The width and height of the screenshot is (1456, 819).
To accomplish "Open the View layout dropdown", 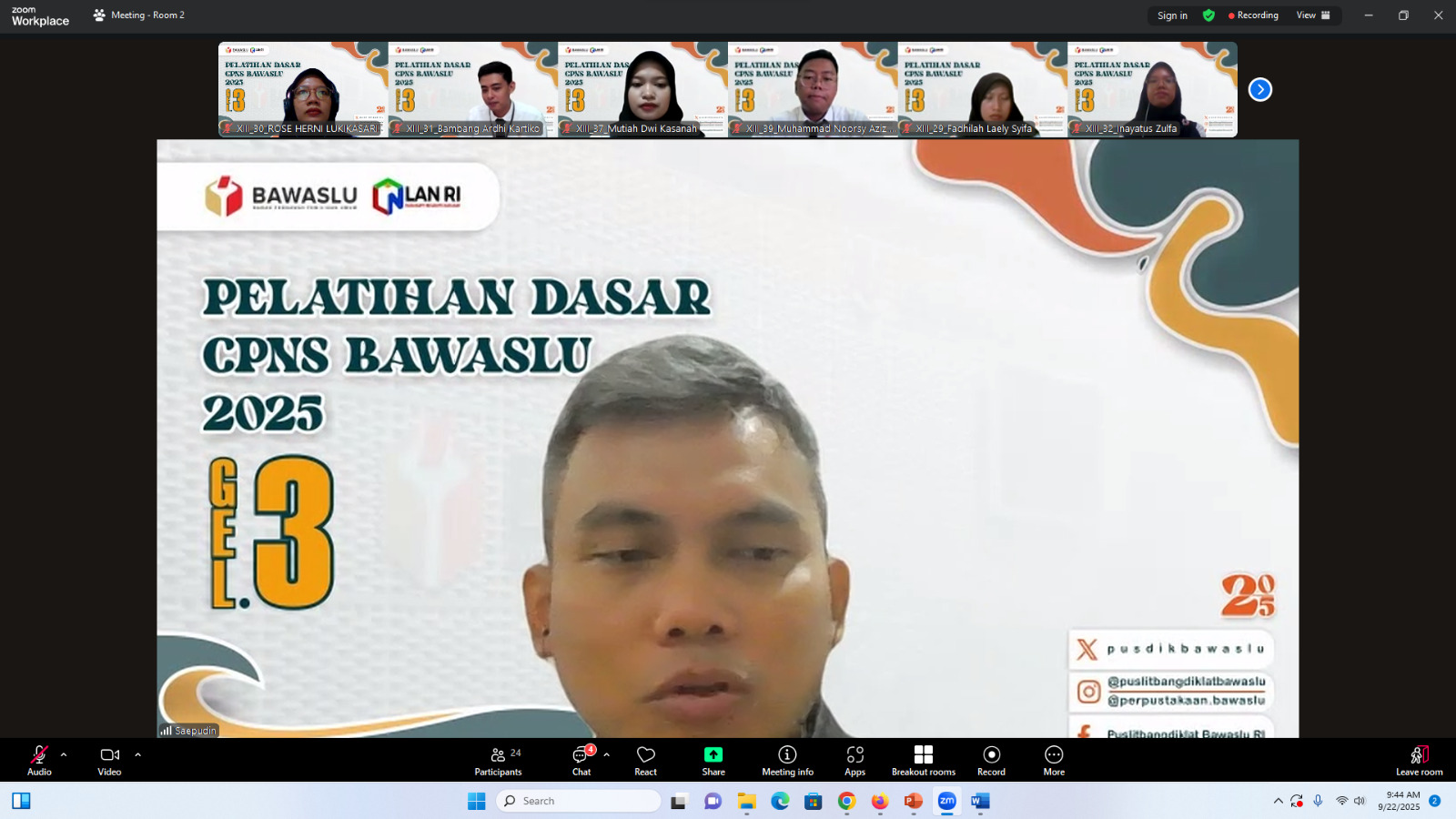I will point(1313,15).
